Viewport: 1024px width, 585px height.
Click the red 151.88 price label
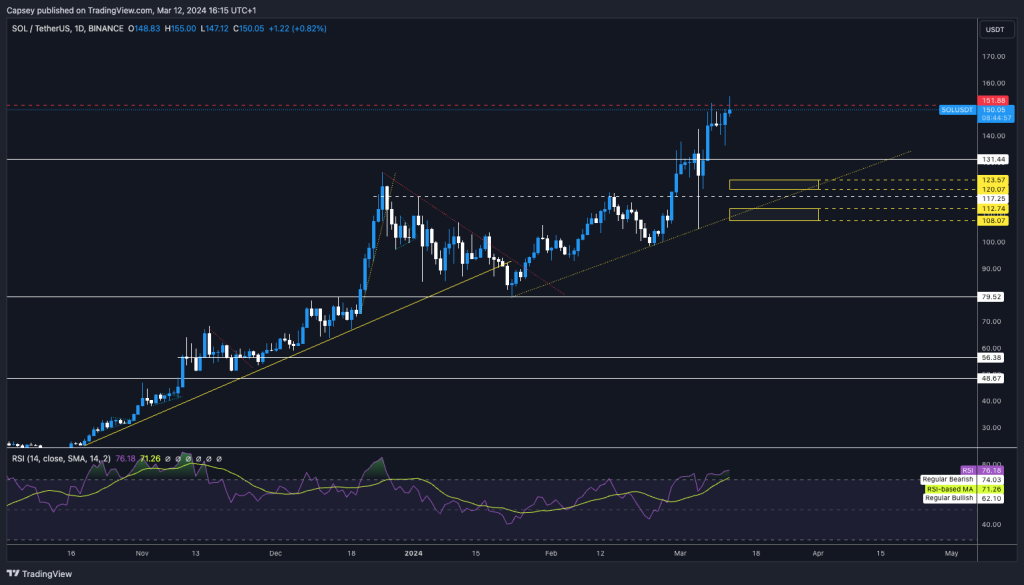tap(994, 100)
